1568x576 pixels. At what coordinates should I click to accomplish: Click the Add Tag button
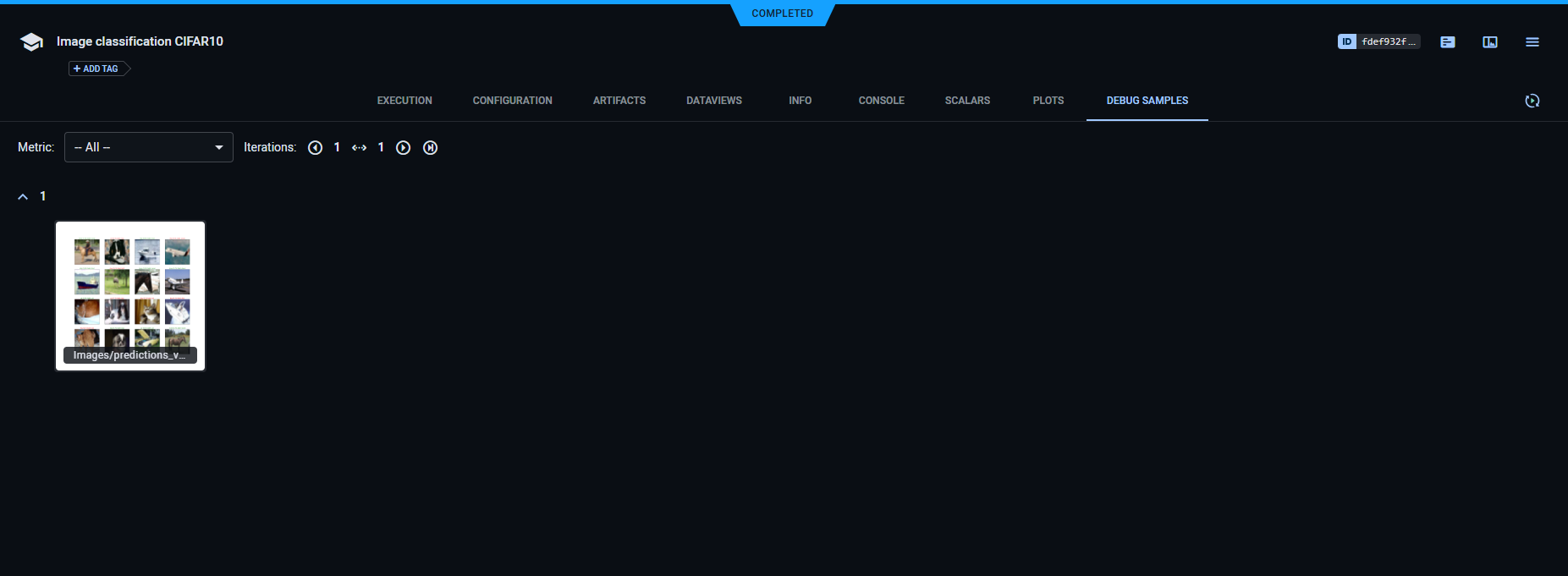tap(96, 69)
